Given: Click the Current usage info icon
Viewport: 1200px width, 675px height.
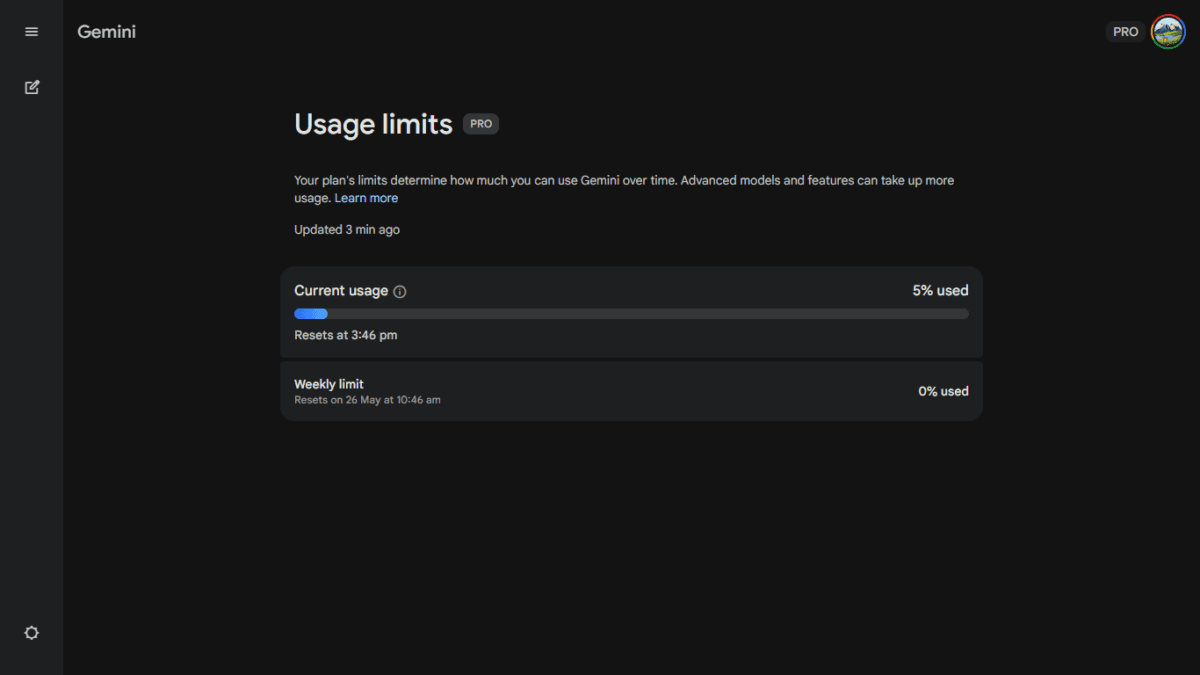Looking at the screenshot, I should pos(400,292).
